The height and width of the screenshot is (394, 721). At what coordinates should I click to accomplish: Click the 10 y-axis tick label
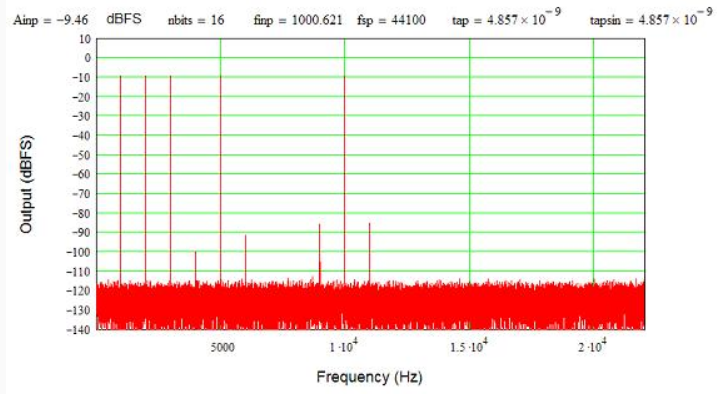85,39
